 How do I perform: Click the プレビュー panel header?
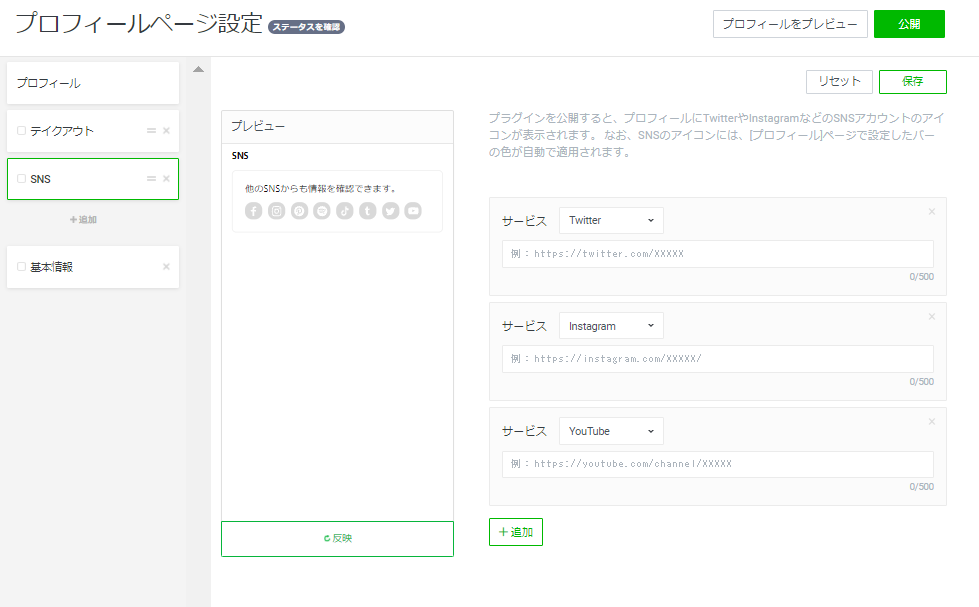click(x=337, y=127)
